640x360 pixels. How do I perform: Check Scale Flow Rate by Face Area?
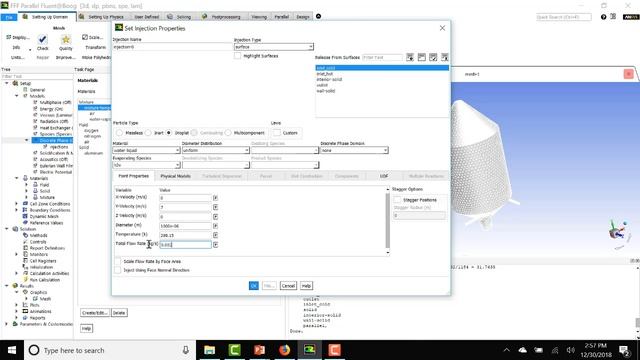(x=118, y=261)
